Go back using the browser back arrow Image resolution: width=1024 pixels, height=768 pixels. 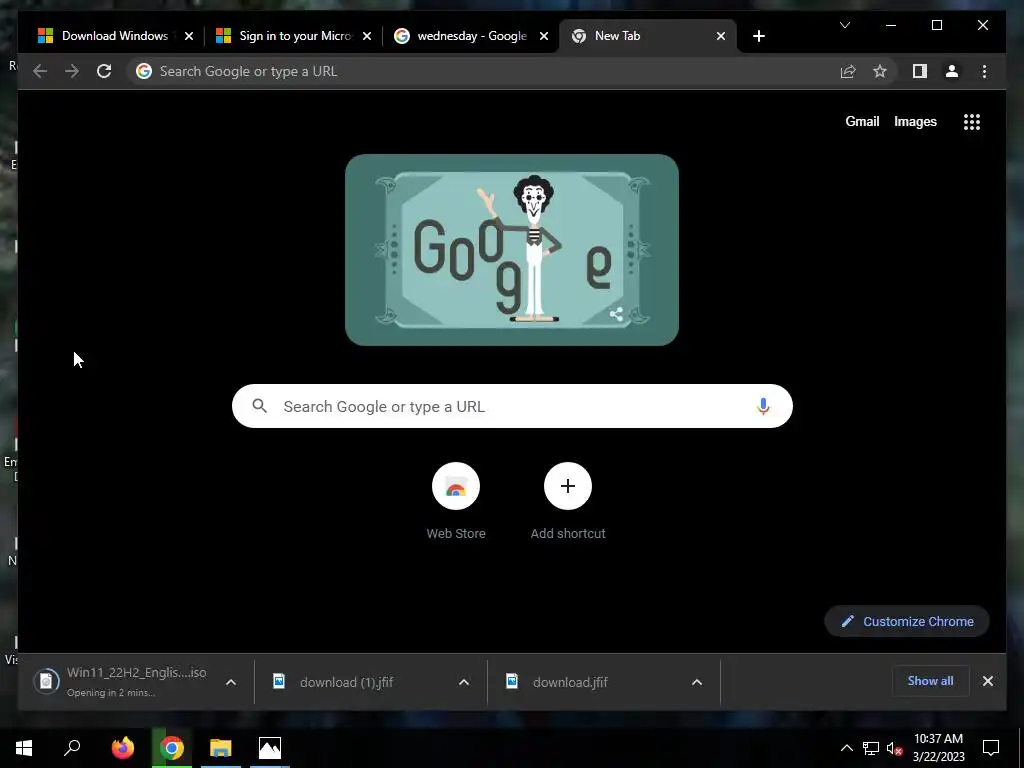point(40,71)
